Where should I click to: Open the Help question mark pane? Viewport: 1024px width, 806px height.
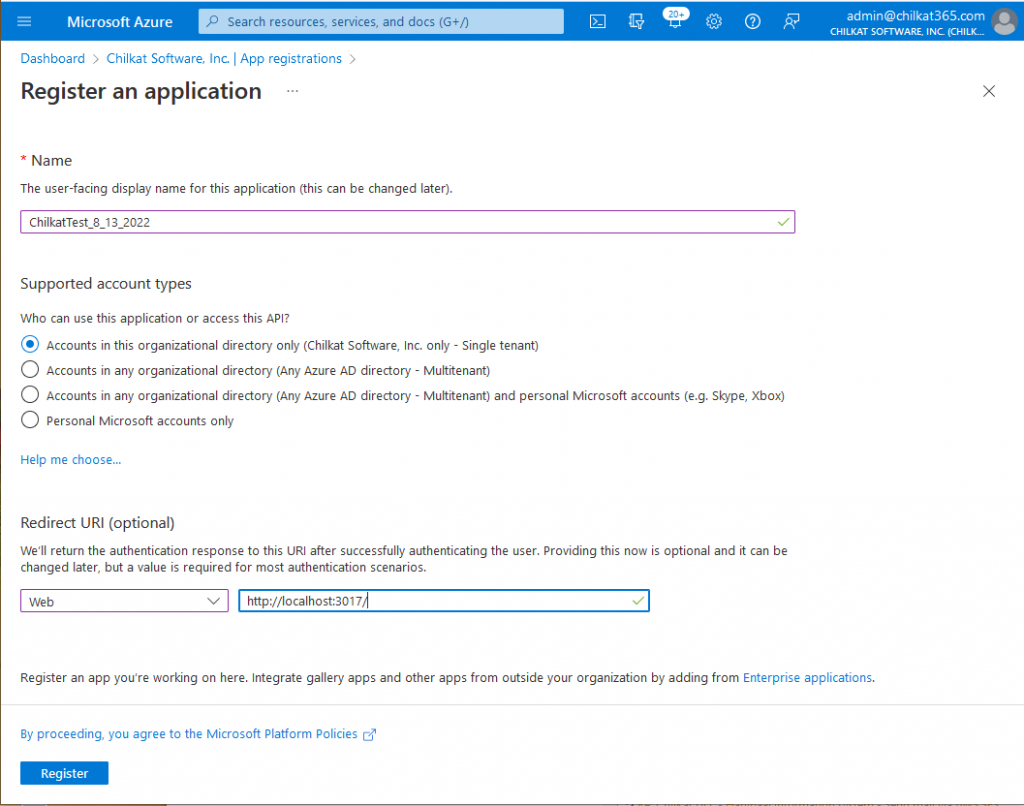(752, 21)
